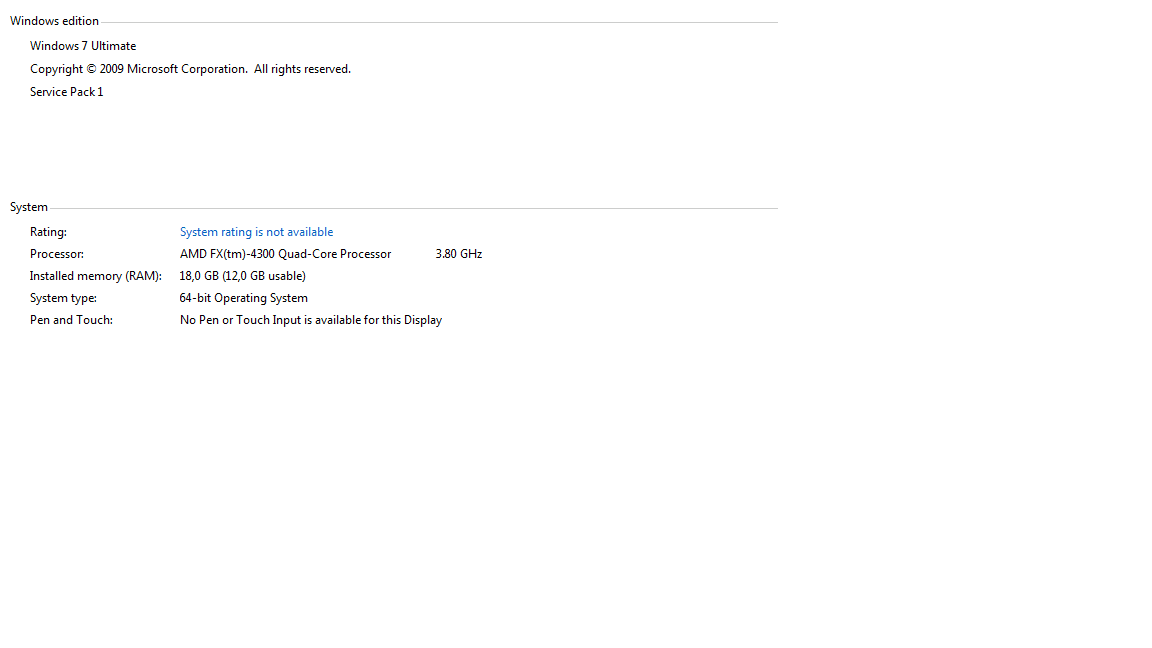
Task: Click the 18,0 GB installed memory value
Action: (x=199, y=276)
